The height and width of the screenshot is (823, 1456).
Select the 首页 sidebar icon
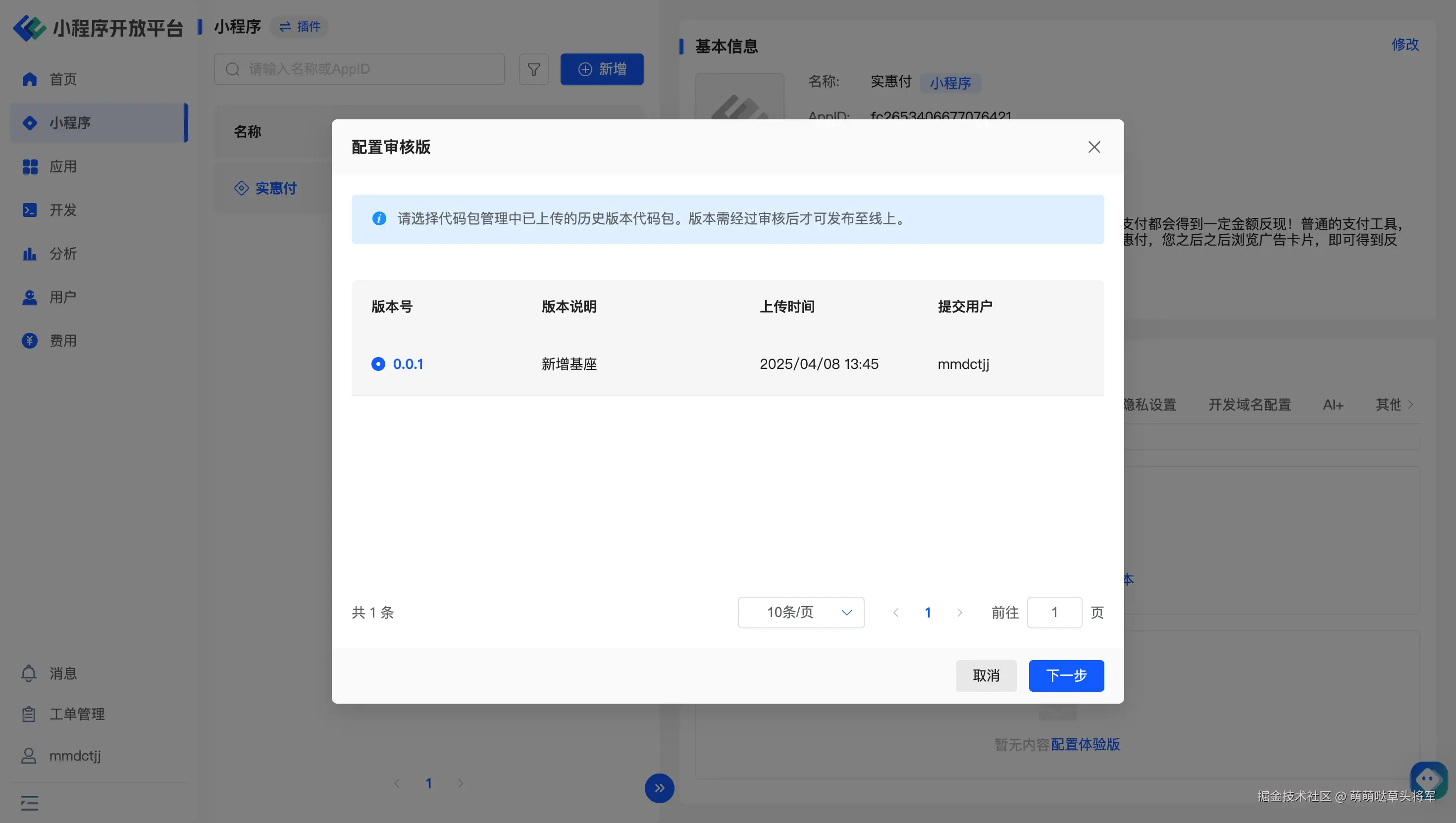point(29,79)
